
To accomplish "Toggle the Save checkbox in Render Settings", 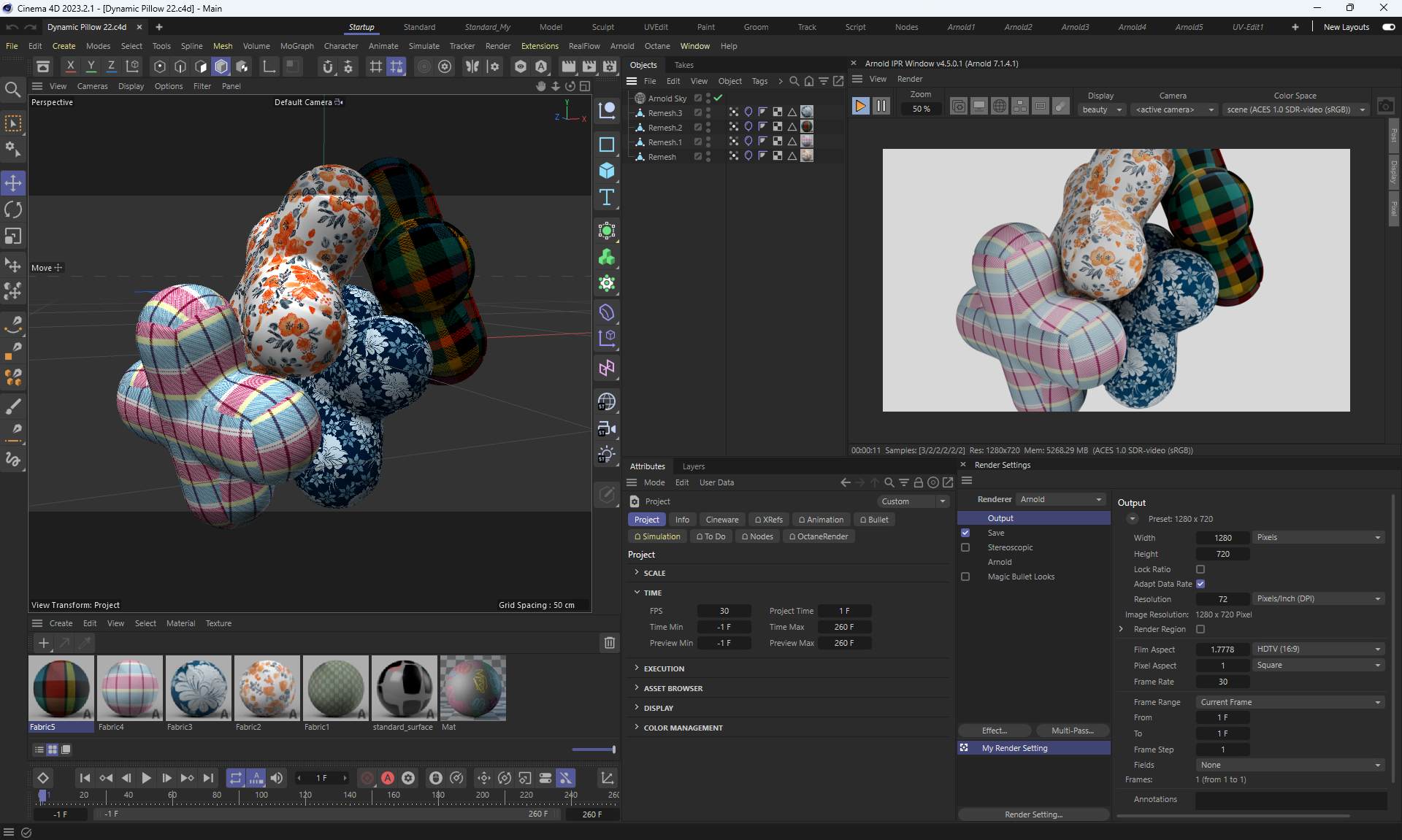I will pos(965,533).
